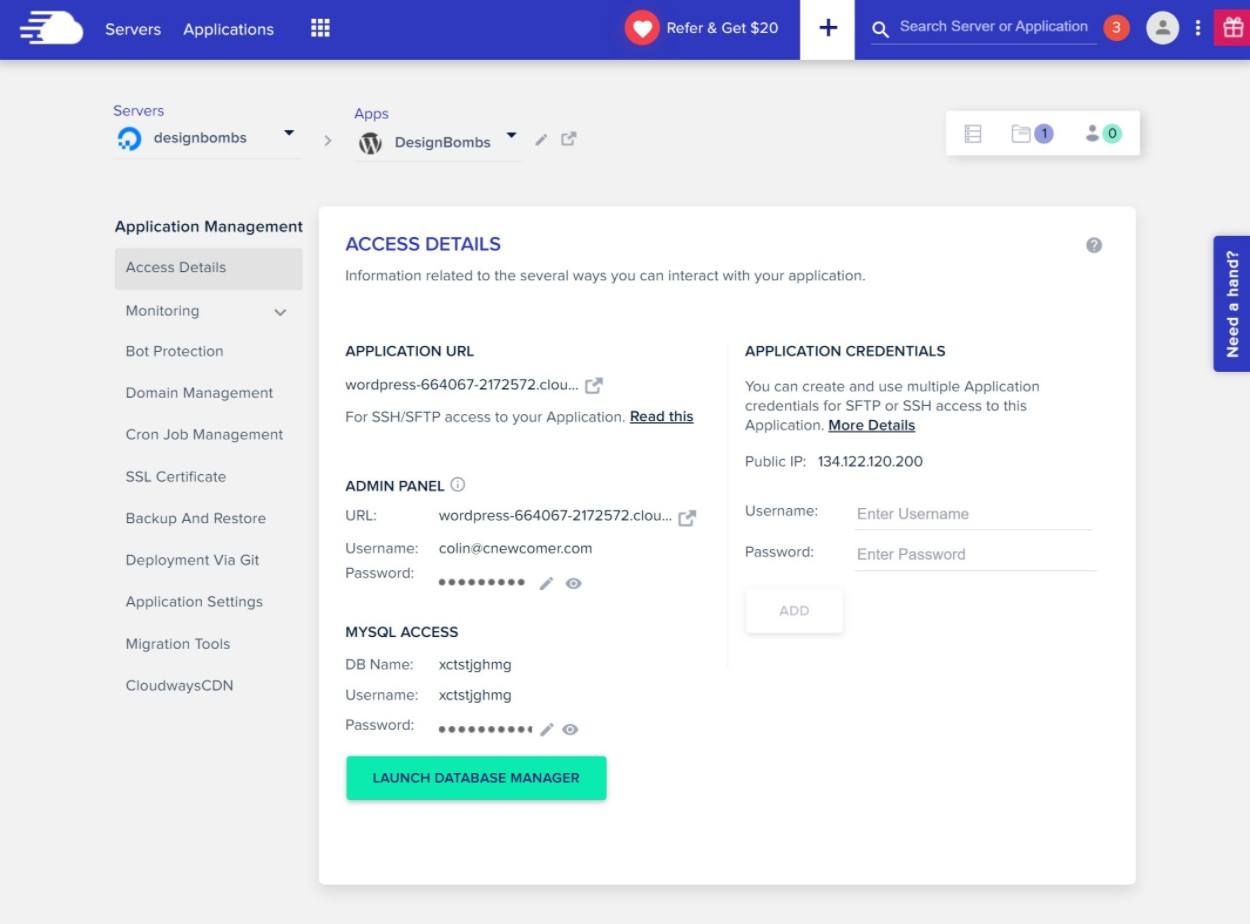Screen dimensions: 1250x924
Task: Reveal the Admin Panel password with the eye icon
Action: [x=573, y=582]
